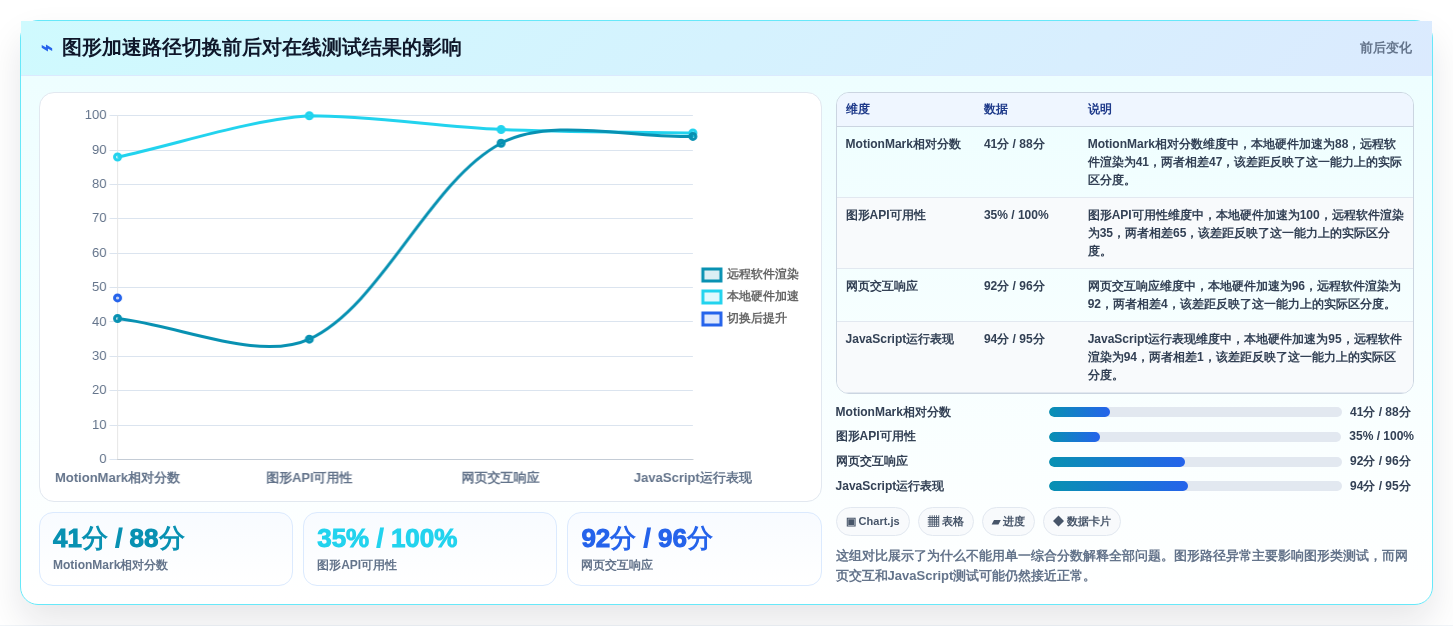Click MotionMark相对分数 row name in table
1453x626 pixels.
903,144
